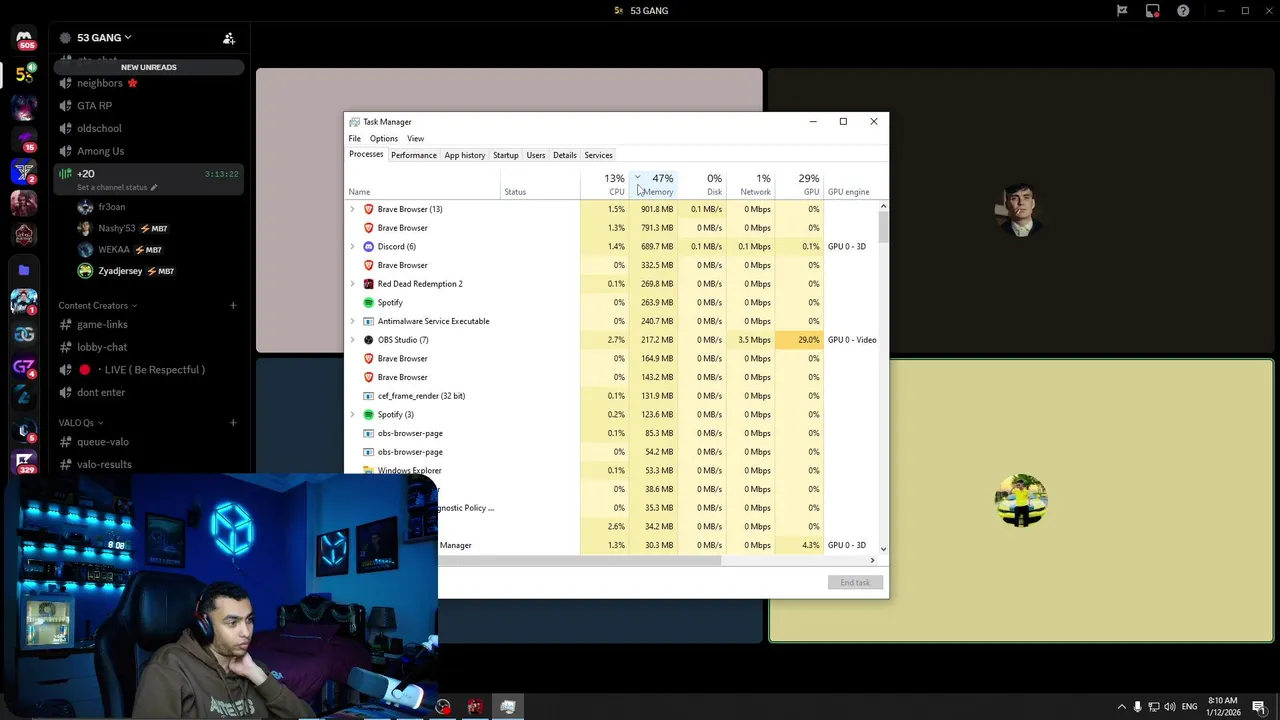Select the Red Dead Redemption 2 process icon
The image size is (1280, 720).
368,284
